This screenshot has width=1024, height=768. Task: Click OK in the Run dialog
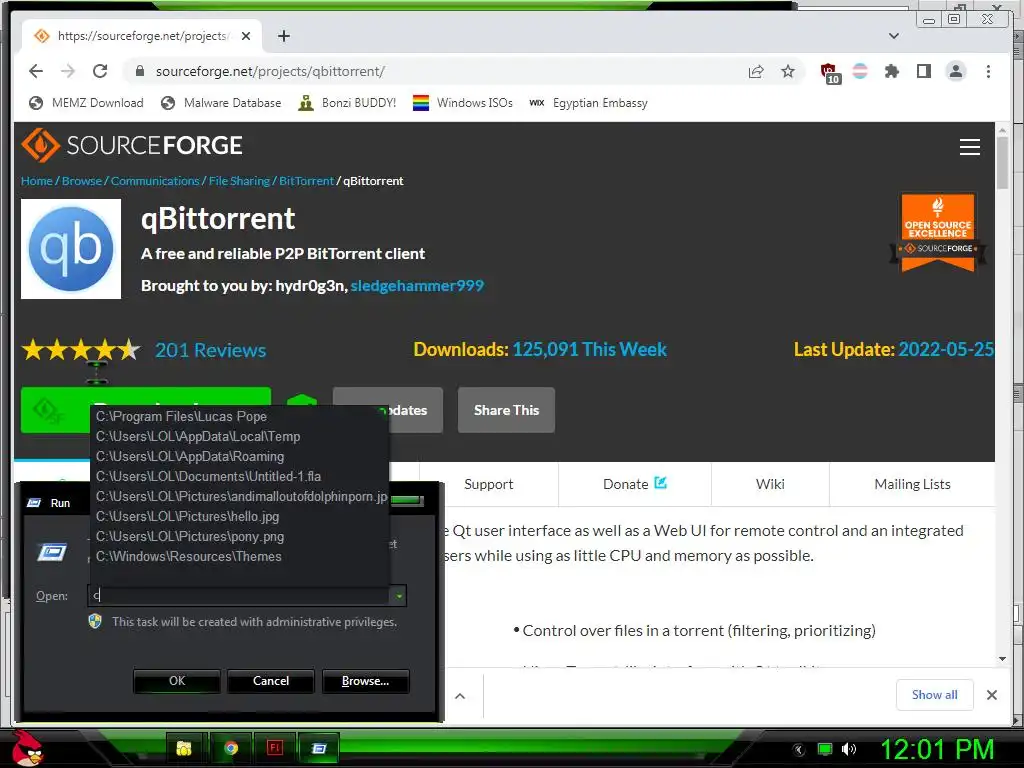pyautogui.click(x=177, y=681)
